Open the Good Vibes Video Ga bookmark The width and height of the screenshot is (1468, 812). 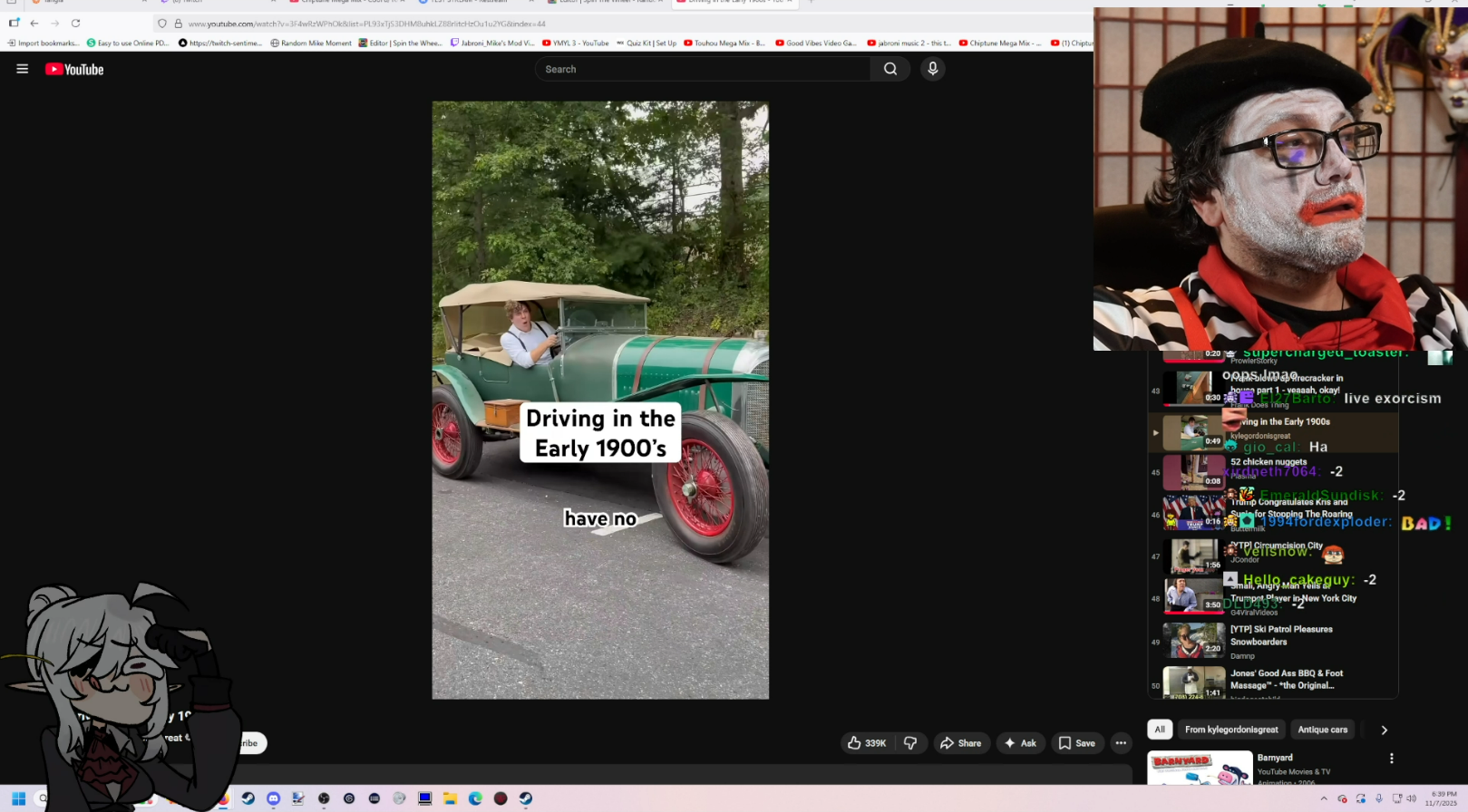pos(816,43)
